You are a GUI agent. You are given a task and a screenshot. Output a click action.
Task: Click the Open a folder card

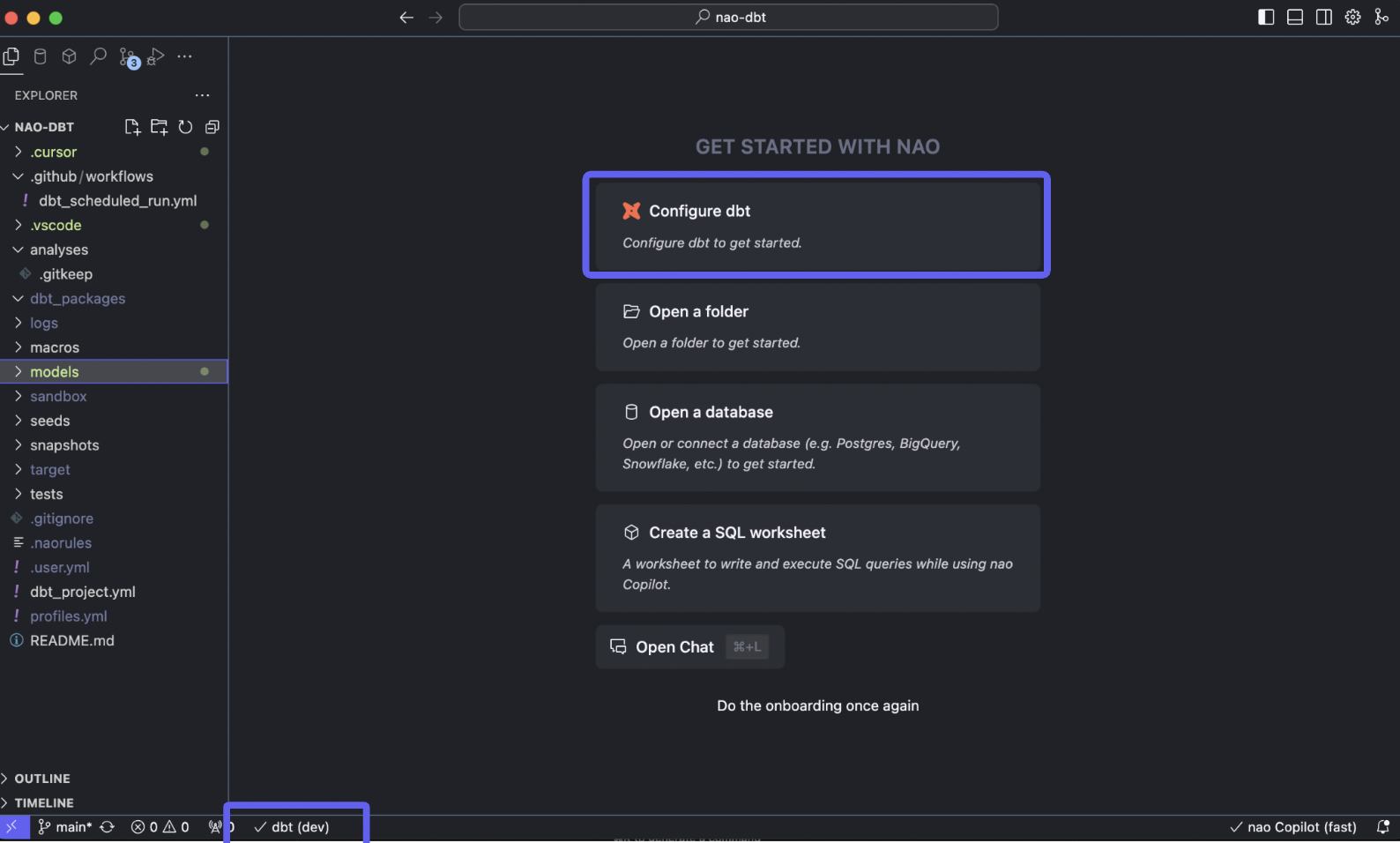[817, 327]
